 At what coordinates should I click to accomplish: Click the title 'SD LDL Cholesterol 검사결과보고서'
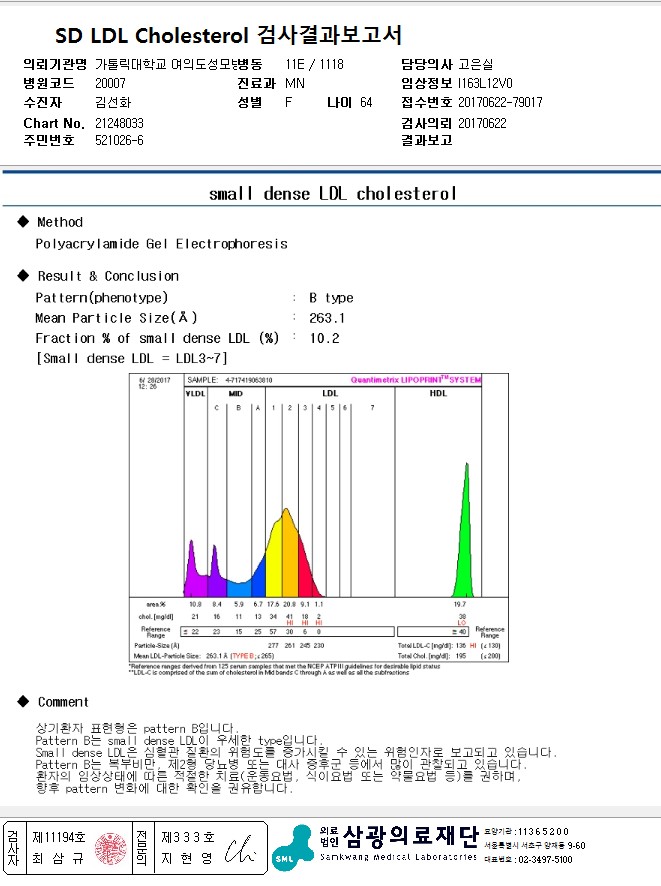228,36
